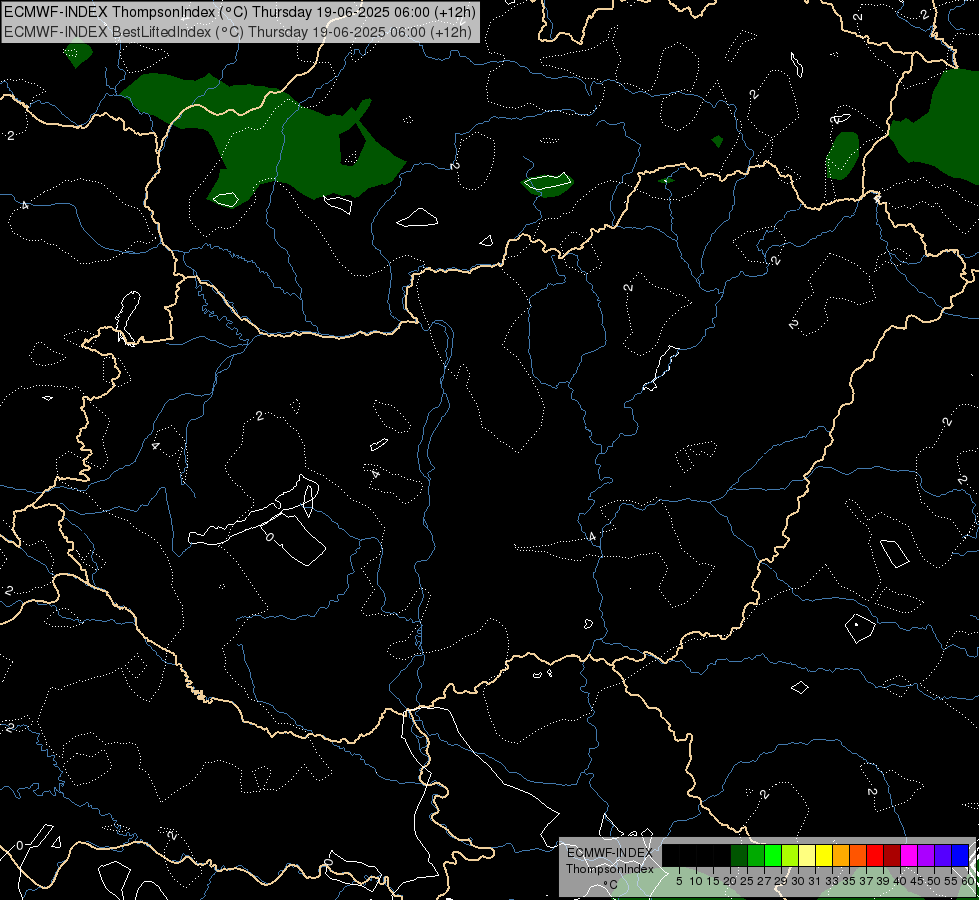Viewport: 979px width, 900px height.
Task: Click legend scale value 30
Action: (798, 881)
